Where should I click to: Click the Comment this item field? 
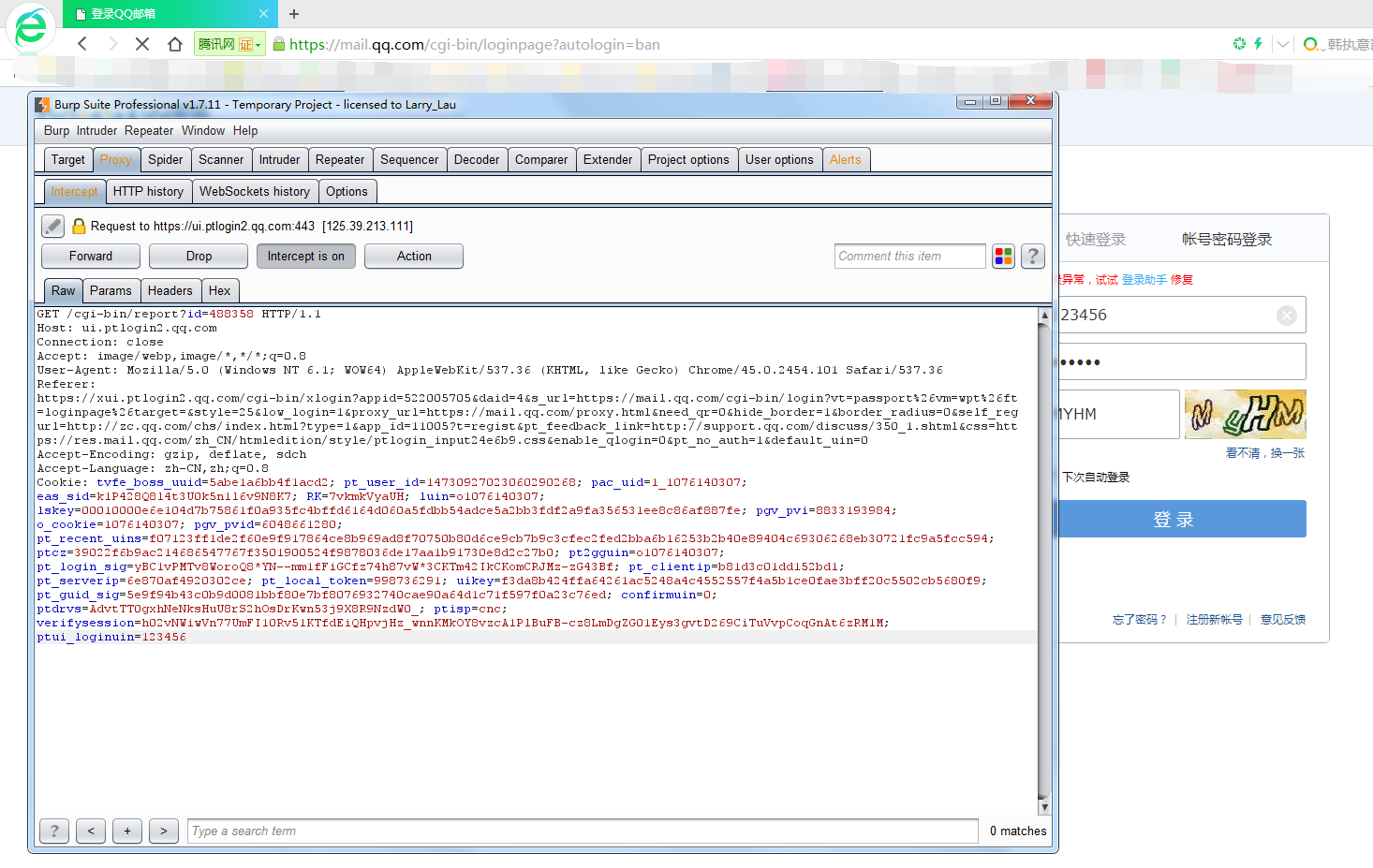click(x=909, y=256)
